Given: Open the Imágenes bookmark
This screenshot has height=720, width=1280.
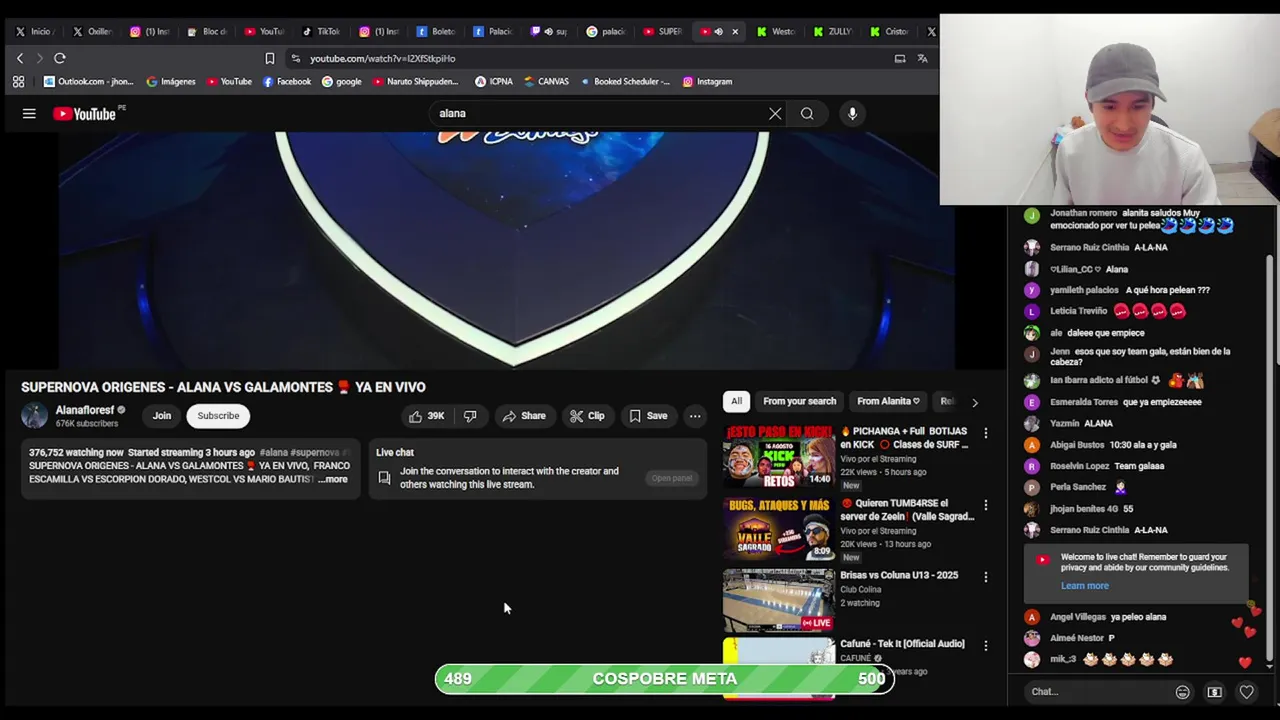Looking at the screenshot, I should click(170, 82).
